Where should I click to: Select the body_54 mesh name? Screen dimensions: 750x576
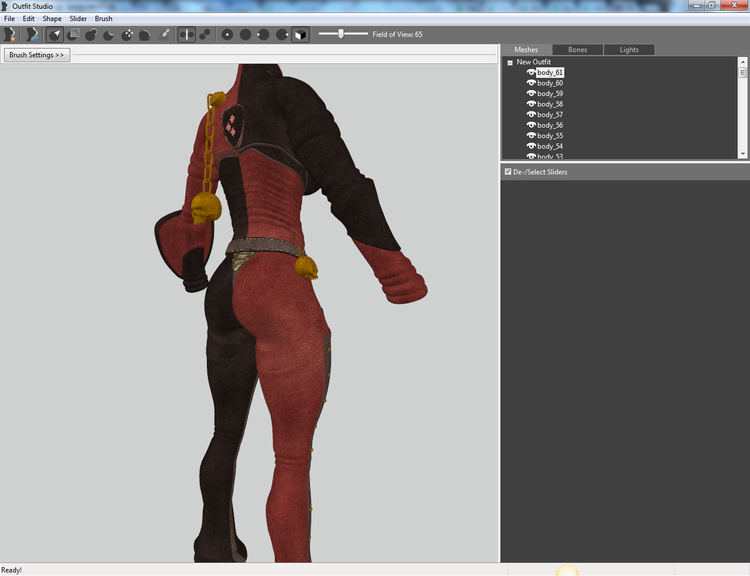pyautogui.click(x=550, y=146)
